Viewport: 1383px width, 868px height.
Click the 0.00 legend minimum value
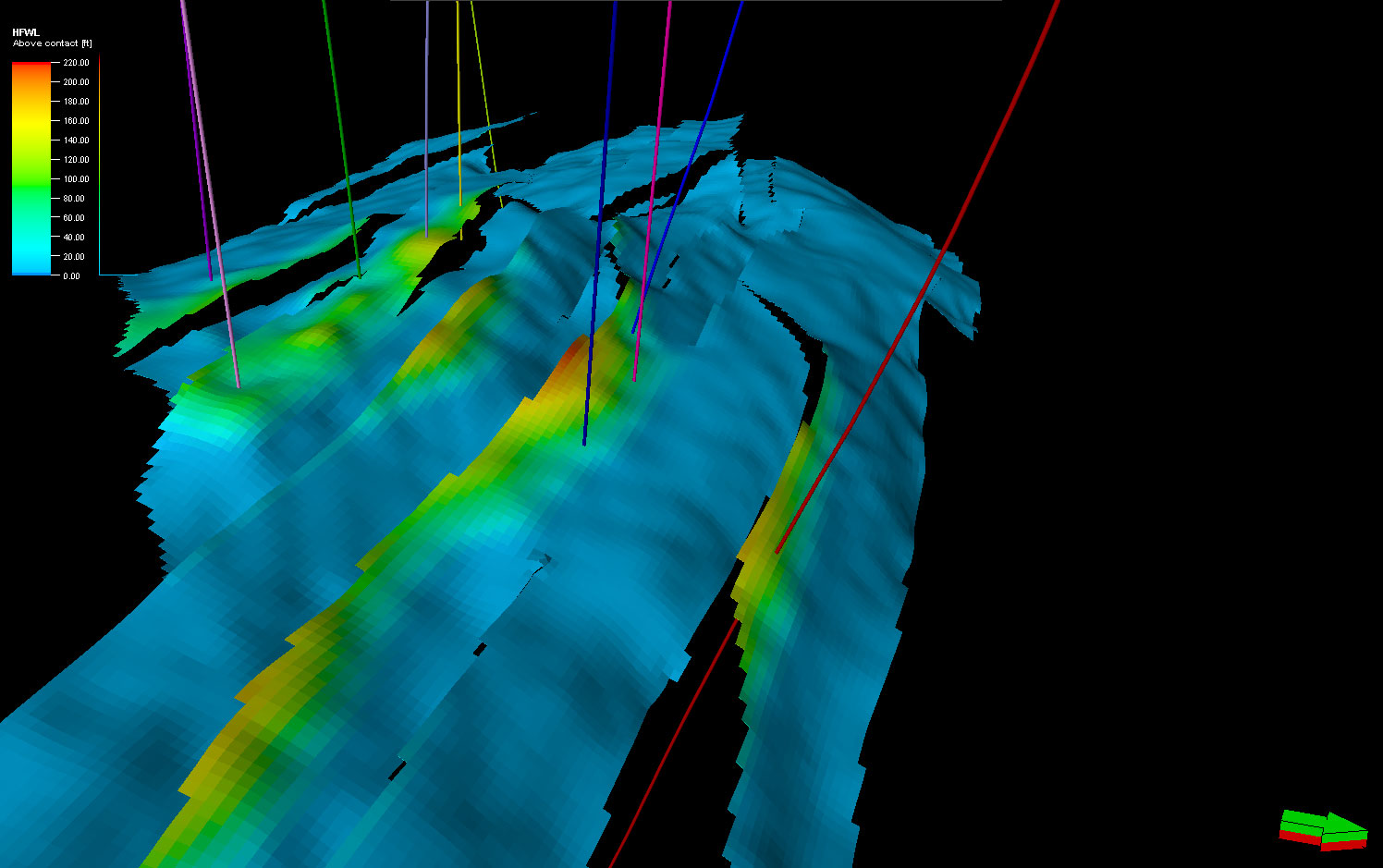[x=71, y=276]
